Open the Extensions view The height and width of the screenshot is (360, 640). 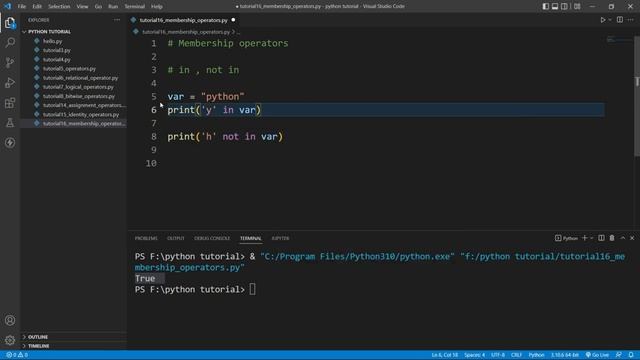pyautogui.click(x=10, y=102)
